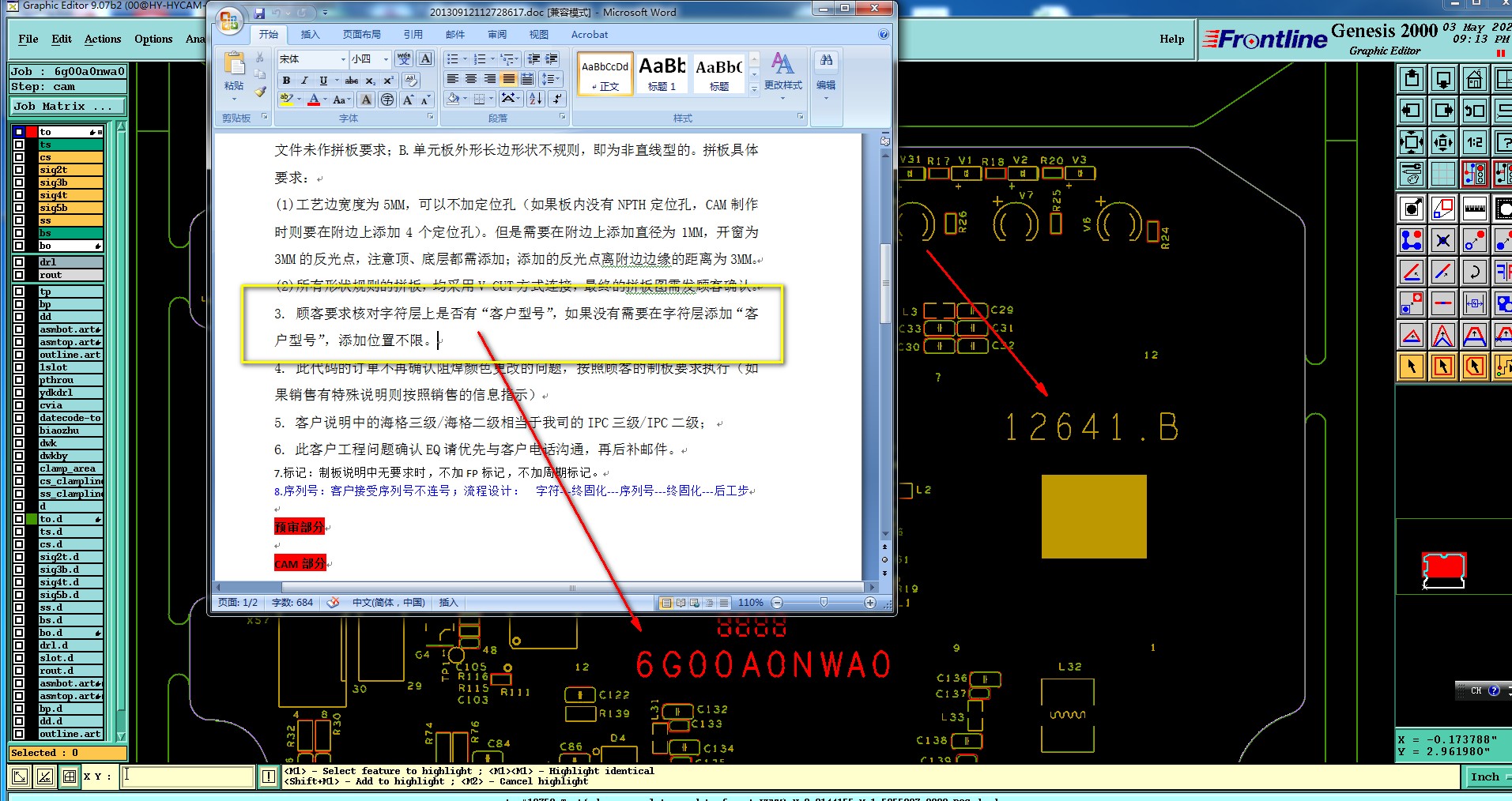Toggle underline formatting in Word
The width and height of the screenshot is (1512, 801).
click(x=322, y=81)
